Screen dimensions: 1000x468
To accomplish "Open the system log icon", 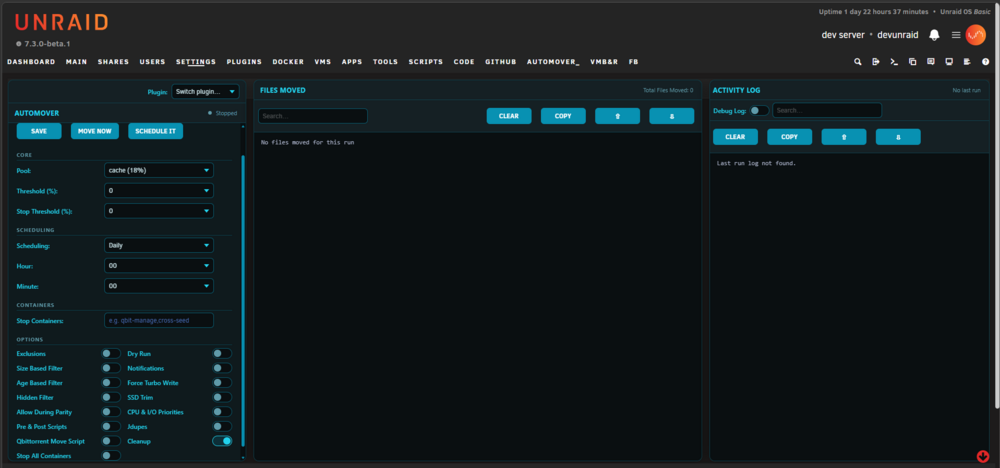I will 967,62.
